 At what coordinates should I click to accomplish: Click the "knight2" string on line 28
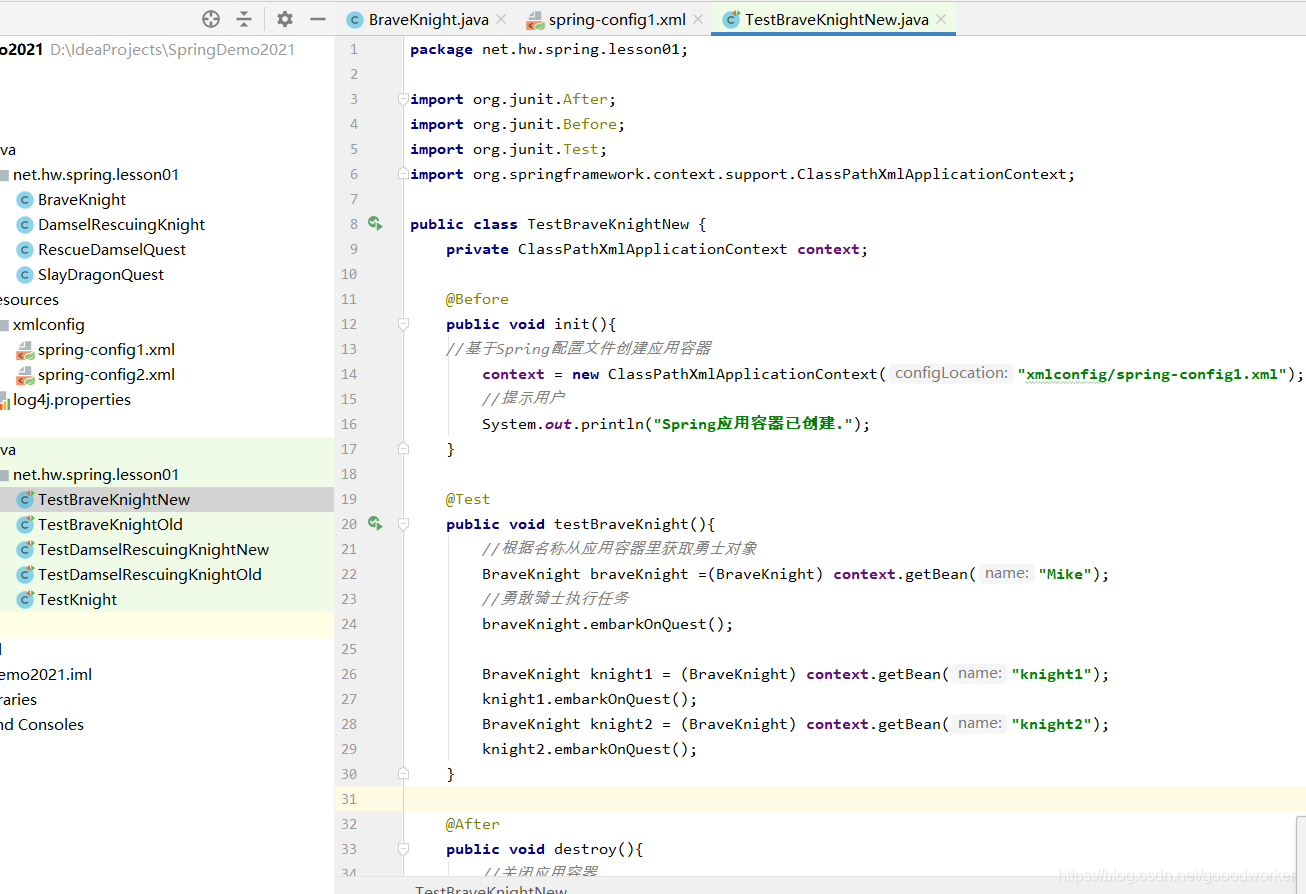[1051, 724]
